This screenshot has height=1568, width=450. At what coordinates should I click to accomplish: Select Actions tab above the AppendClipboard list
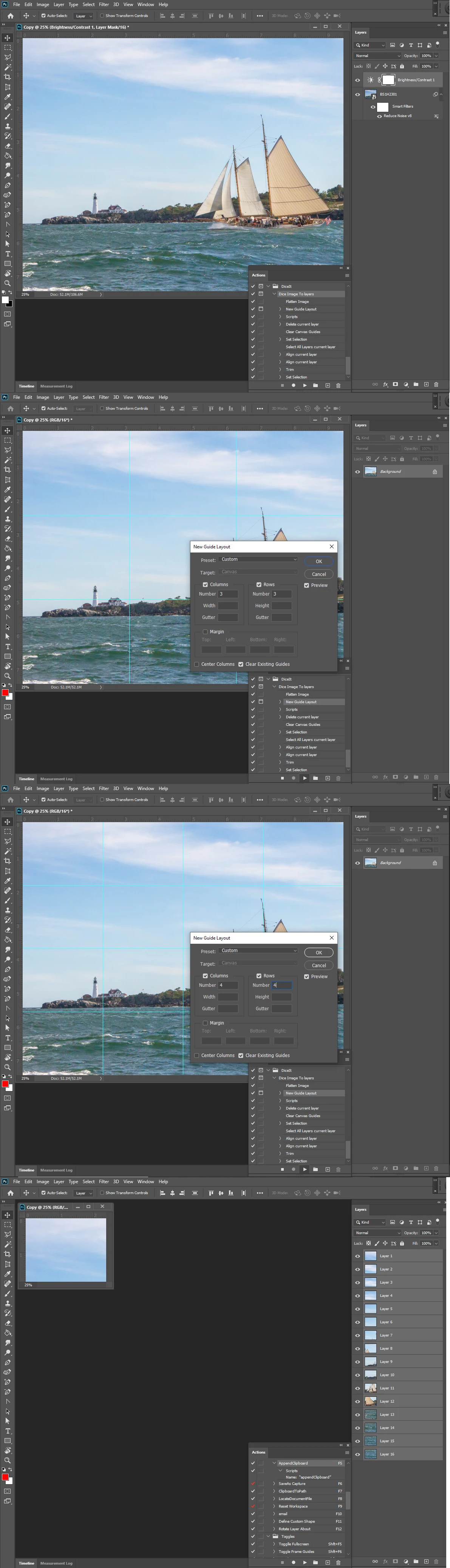click(x=259, y=1452)
